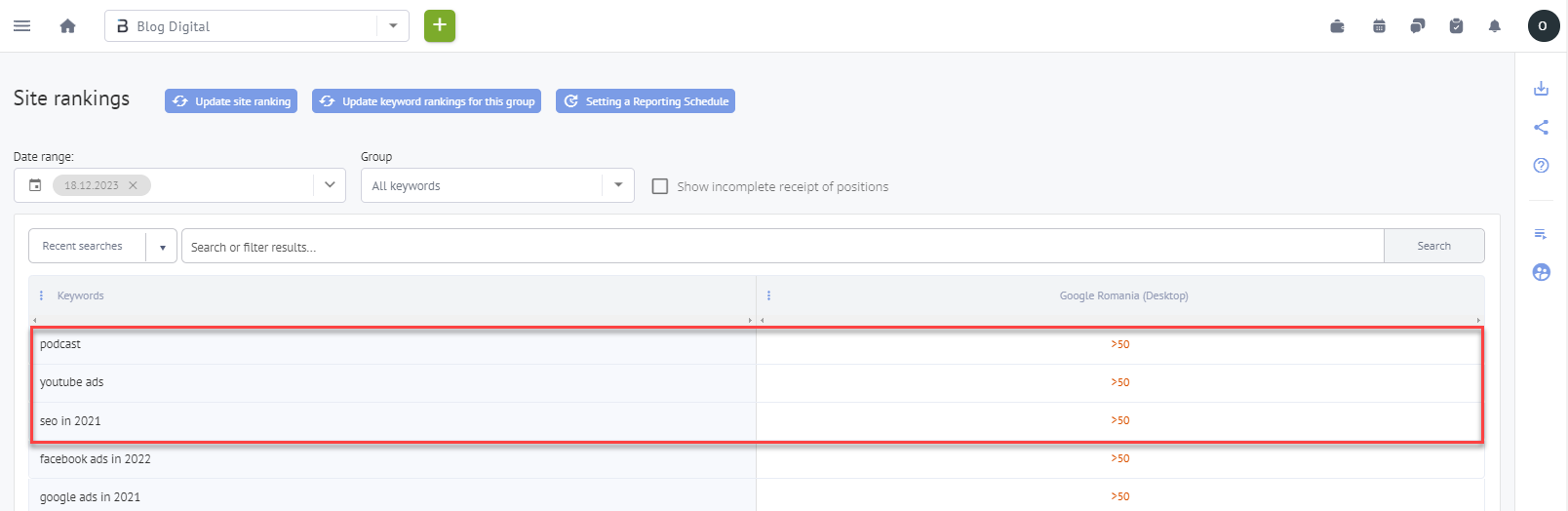Open the chat messages icon
This screenshot has height=511, width=1568.
[1418, 26]
